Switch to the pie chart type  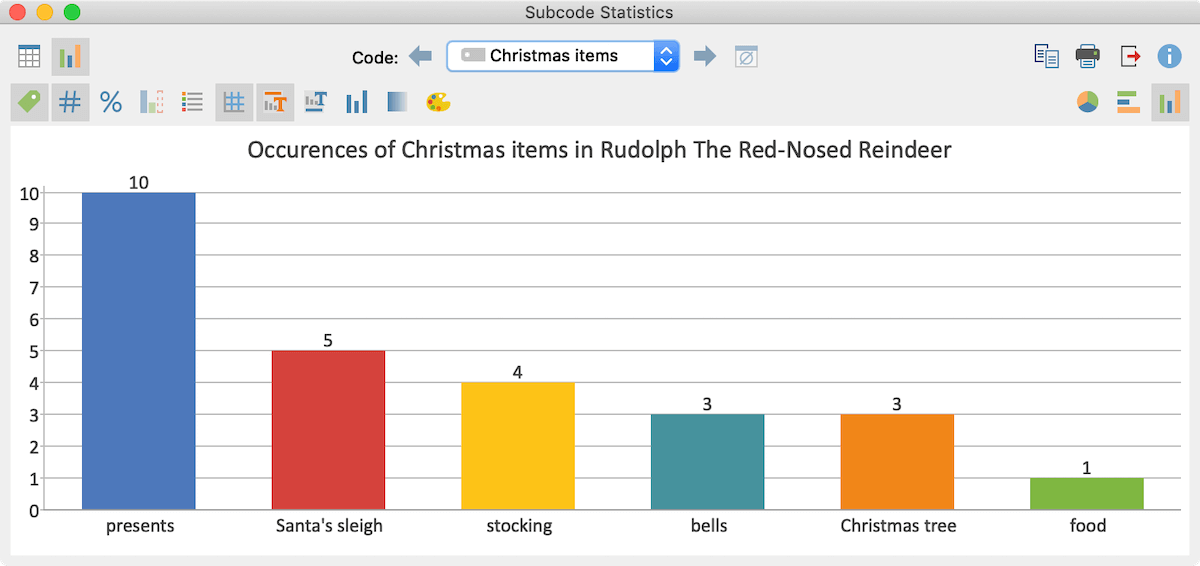pos(1088,102)
